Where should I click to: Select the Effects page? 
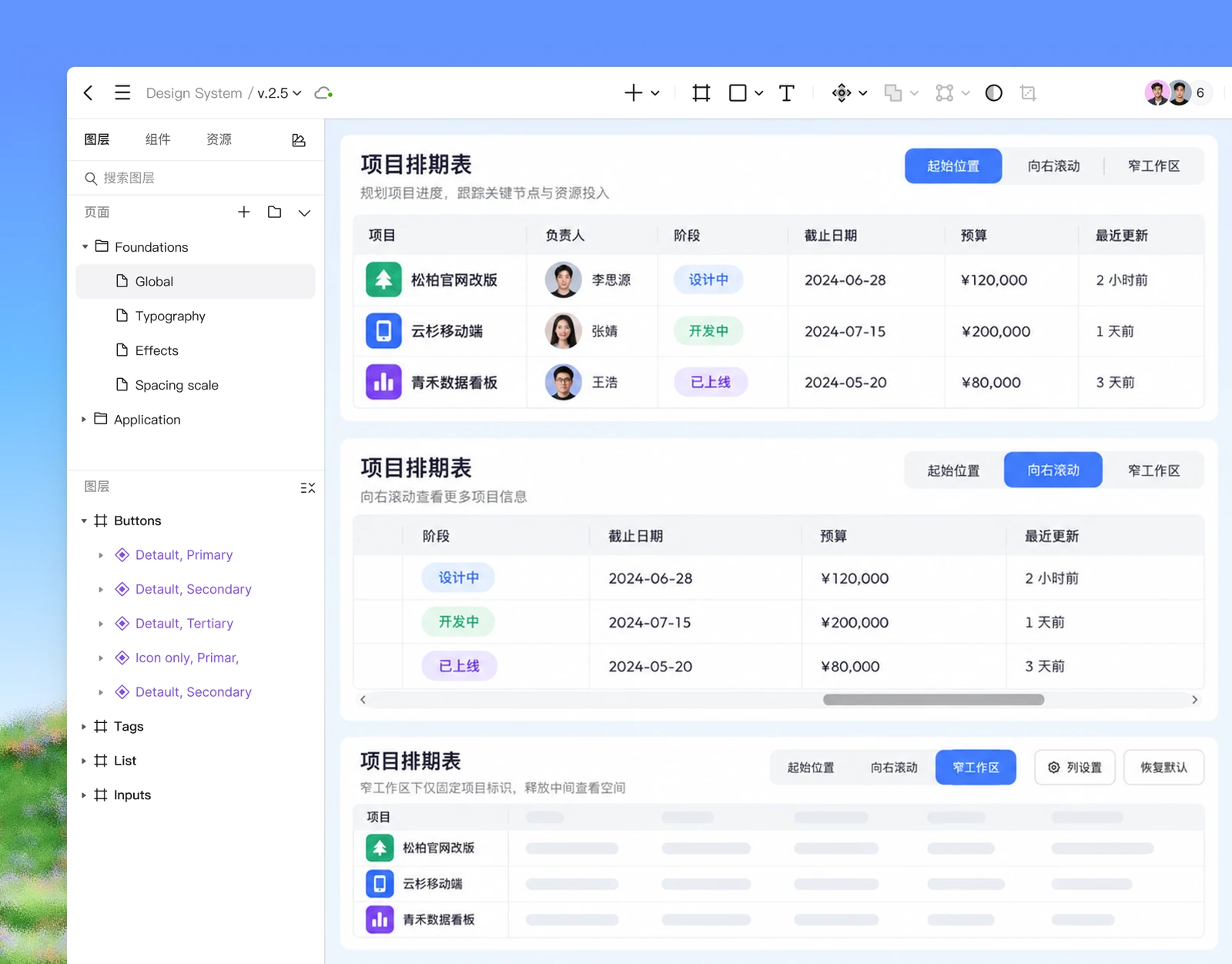(x=196, y=350)
